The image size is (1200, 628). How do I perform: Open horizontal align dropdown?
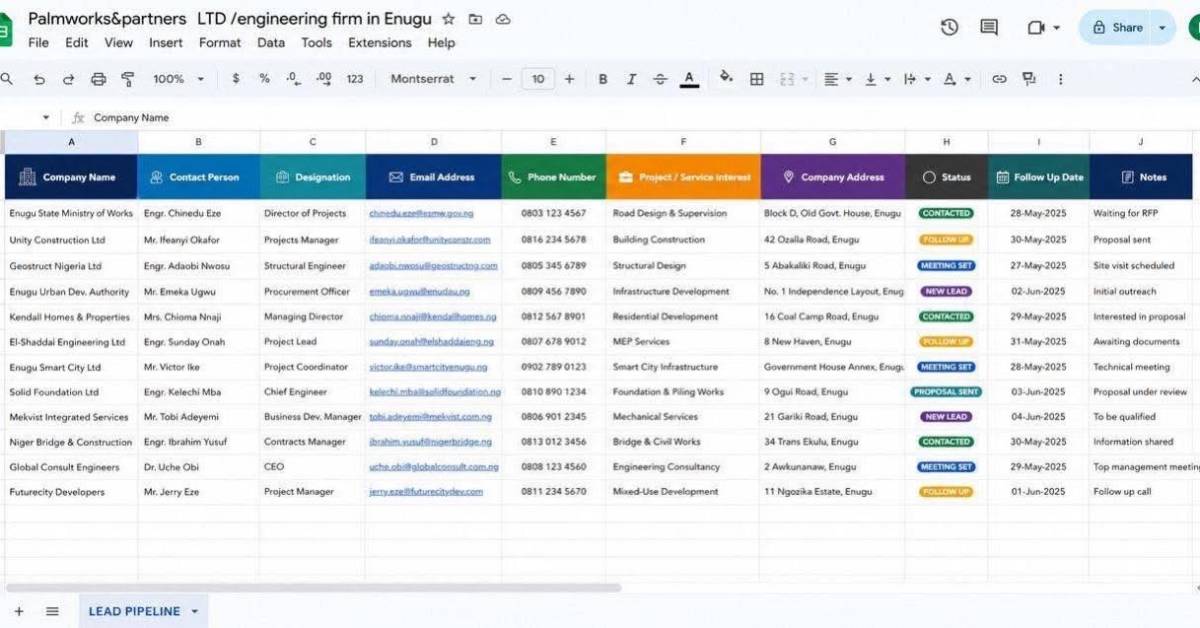(838, 79)
